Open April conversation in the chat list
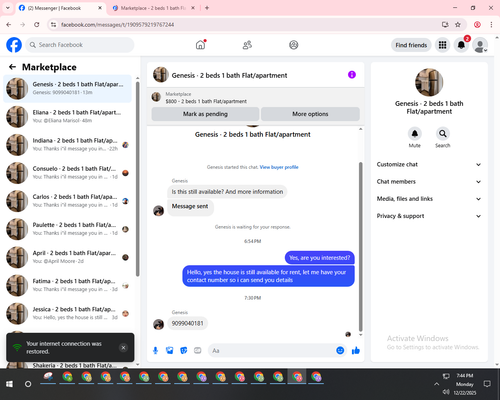Screen dimensions: 500x400 68,257
